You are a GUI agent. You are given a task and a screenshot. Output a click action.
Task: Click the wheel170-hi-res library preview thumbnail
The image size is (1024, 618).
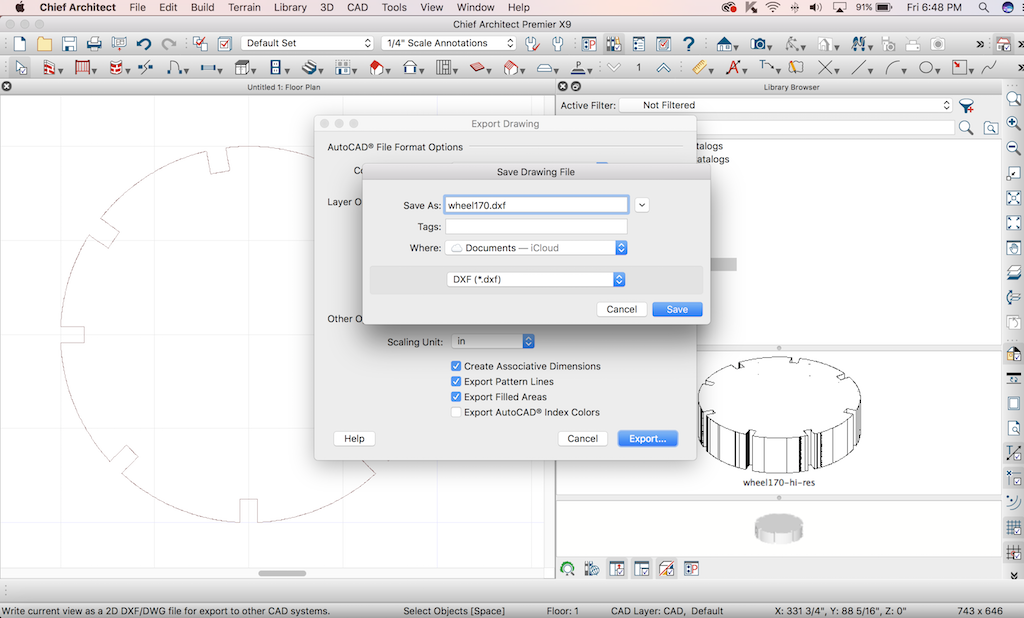pos(778,417)
